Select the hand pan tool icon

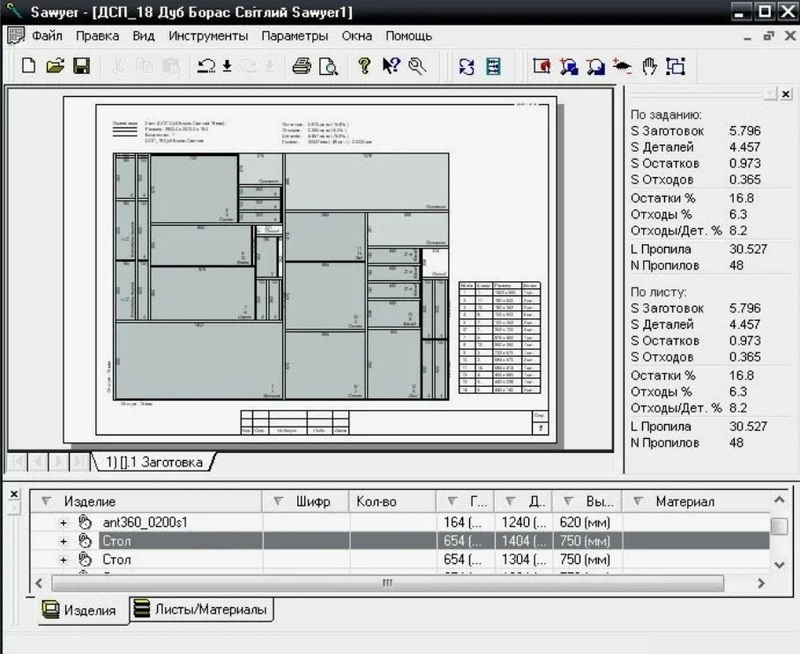tap(649, 66)
